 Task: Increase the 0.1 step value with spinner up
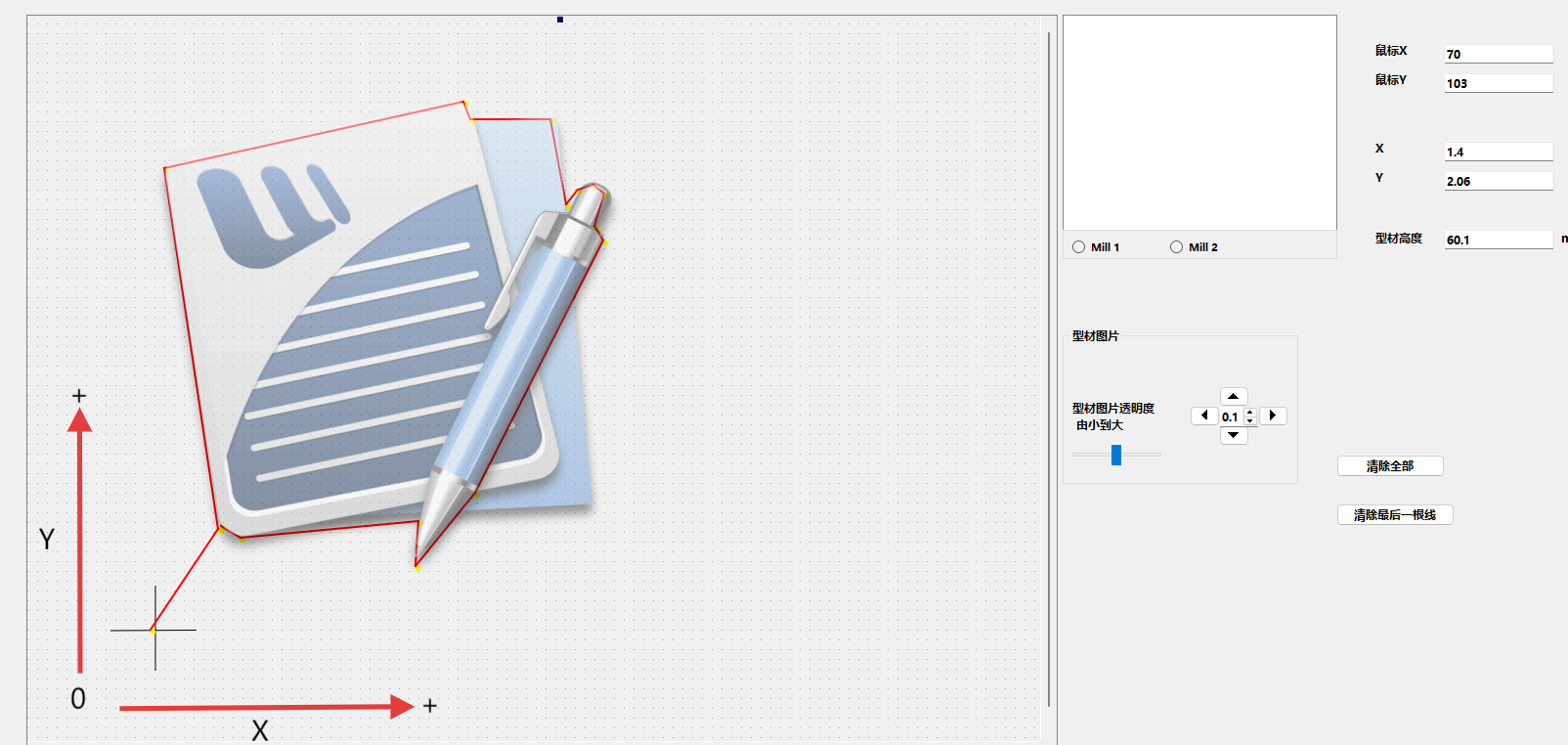tap(1250, 413)
